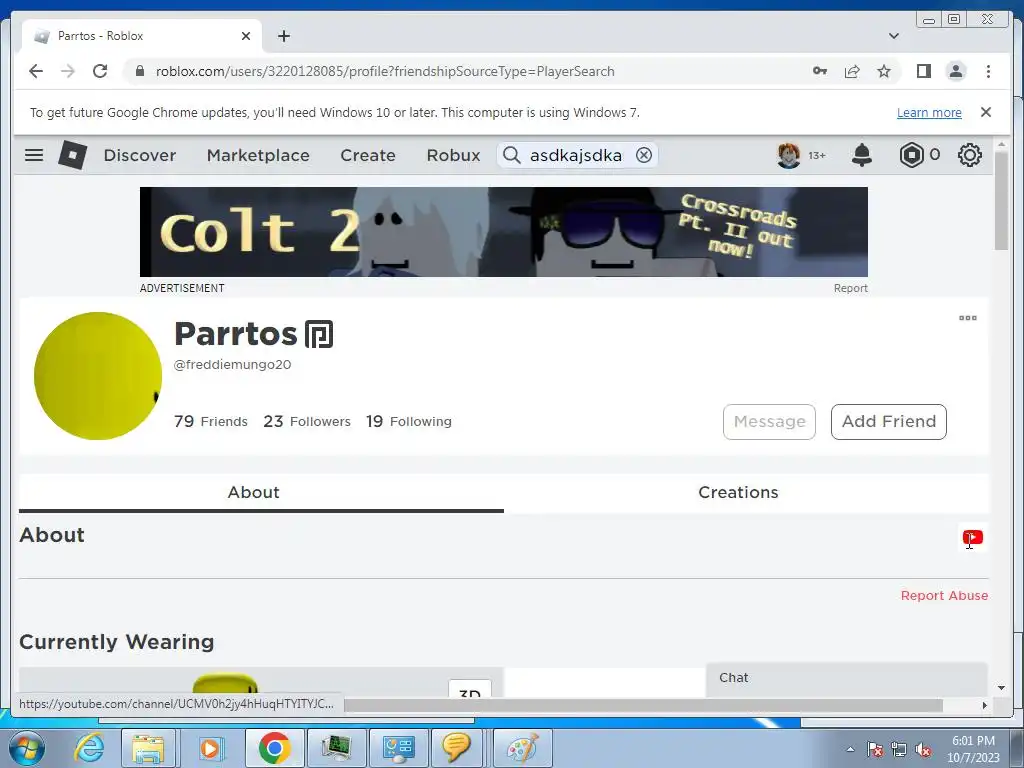
Task: Show hidden system tray icons
Action: (850, 750)
